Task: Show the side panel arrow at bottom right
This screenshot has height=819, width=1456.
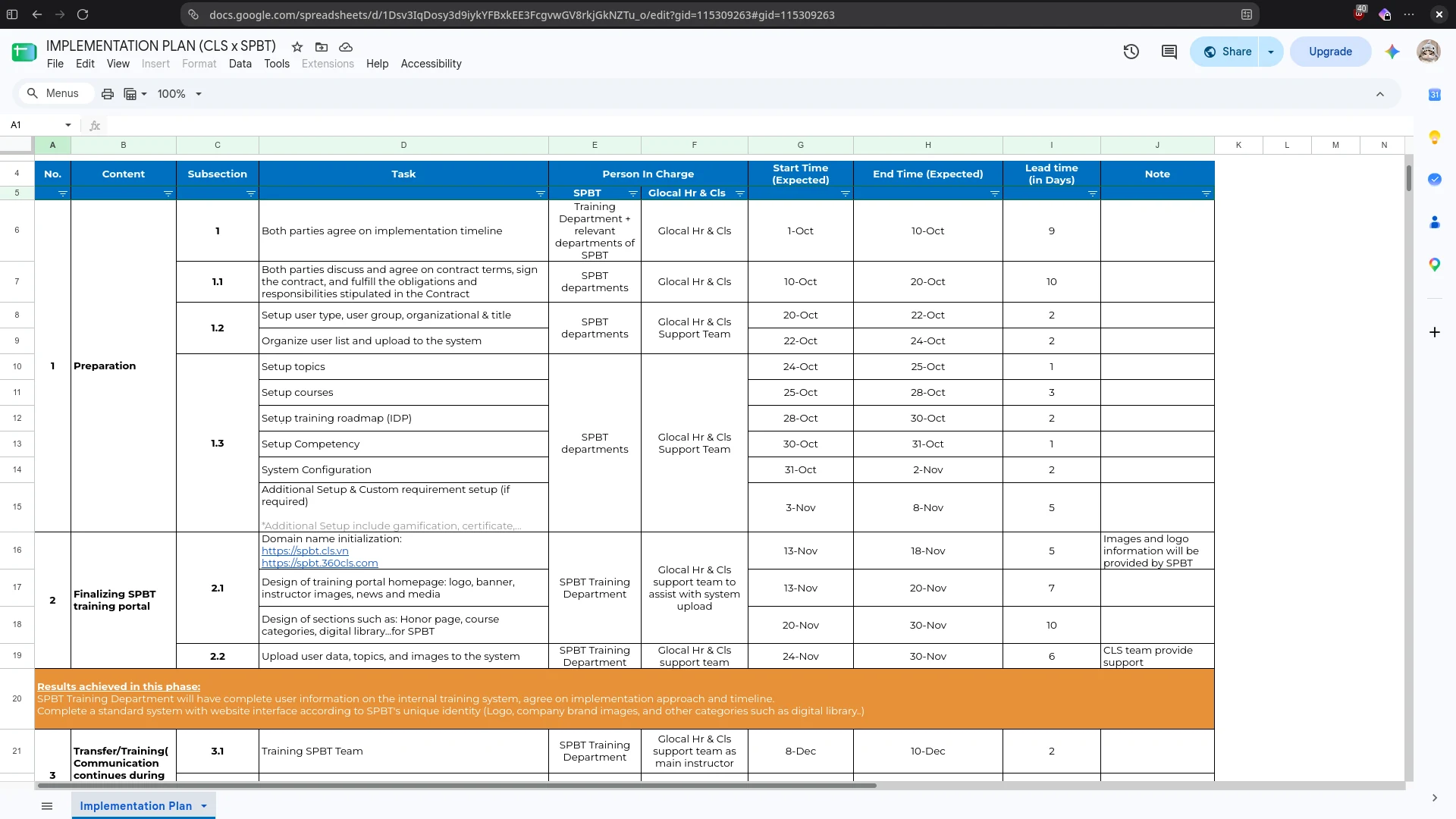Action: click(x=1435, y=798)
